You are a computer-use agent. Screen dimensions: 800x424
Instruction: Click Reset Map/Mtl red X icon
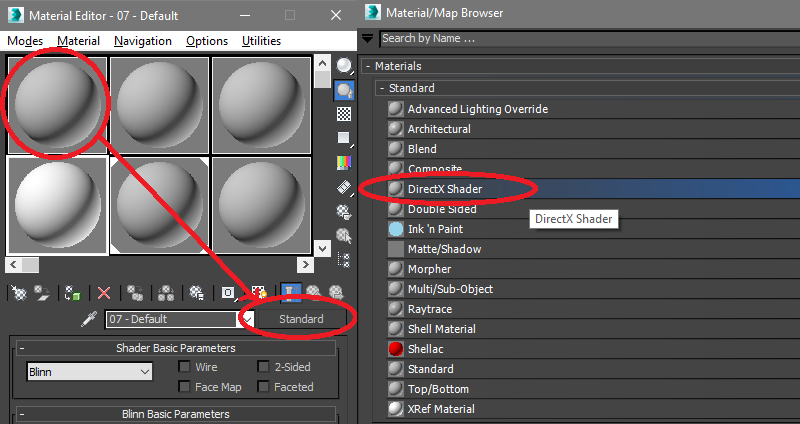click(x=103, y=293)
